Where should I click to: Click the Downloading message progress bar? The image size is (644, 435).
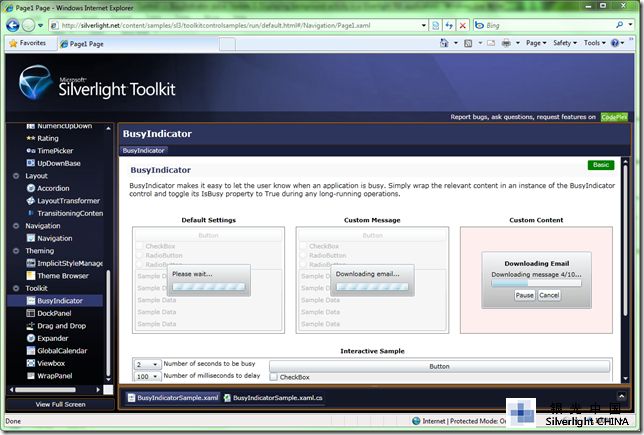536,283
